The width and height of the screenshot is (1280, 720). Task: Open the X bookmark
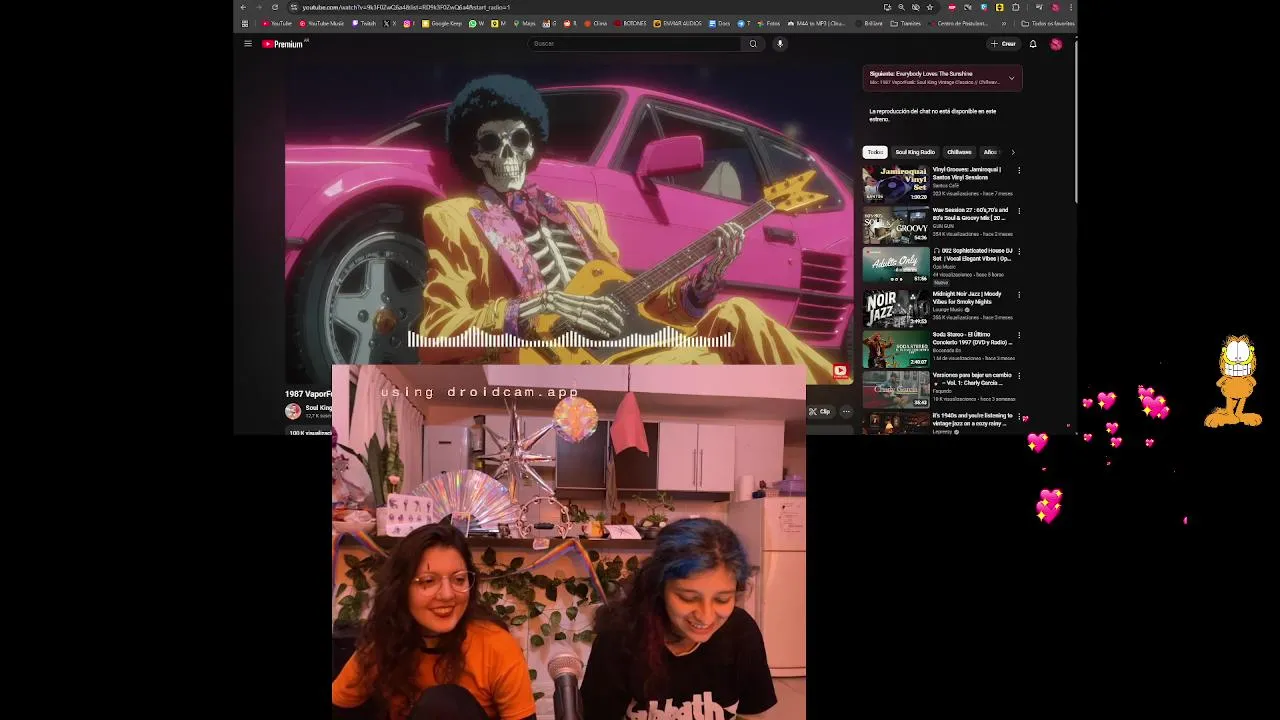coord(390,23)
